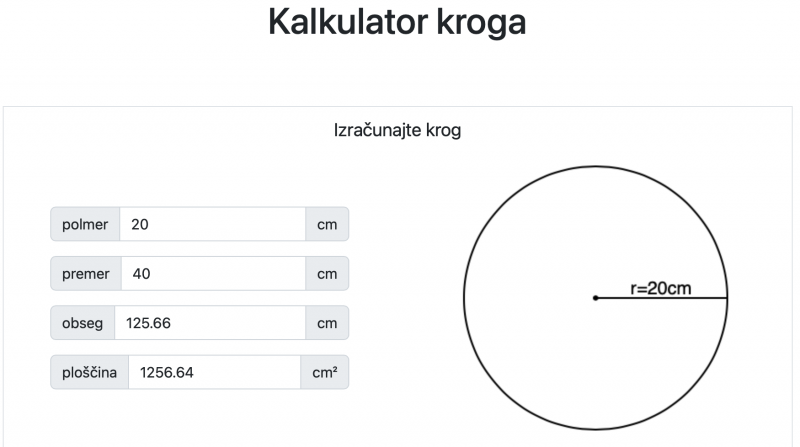Click the "polmer" label
This screenshot has width=800, height=447.
pyautogui.click(x=85, y=224)
